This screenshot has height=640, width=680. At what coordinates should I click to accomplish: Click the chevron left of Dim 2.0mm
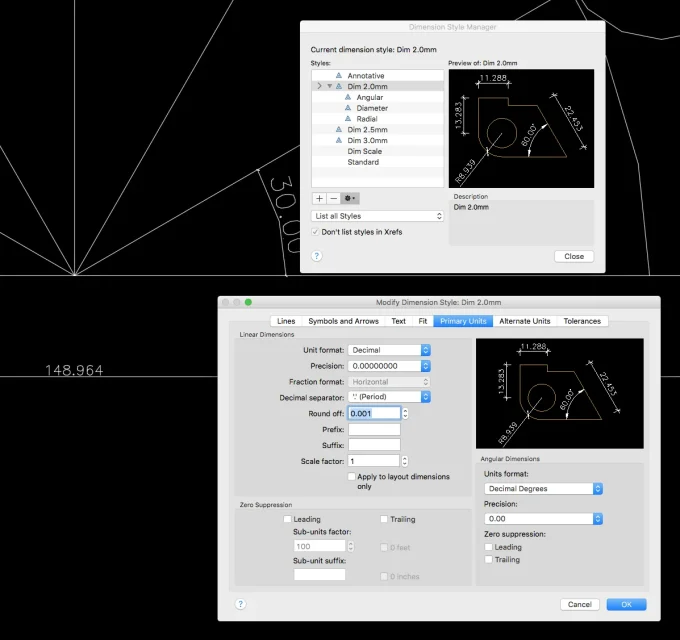320,86
